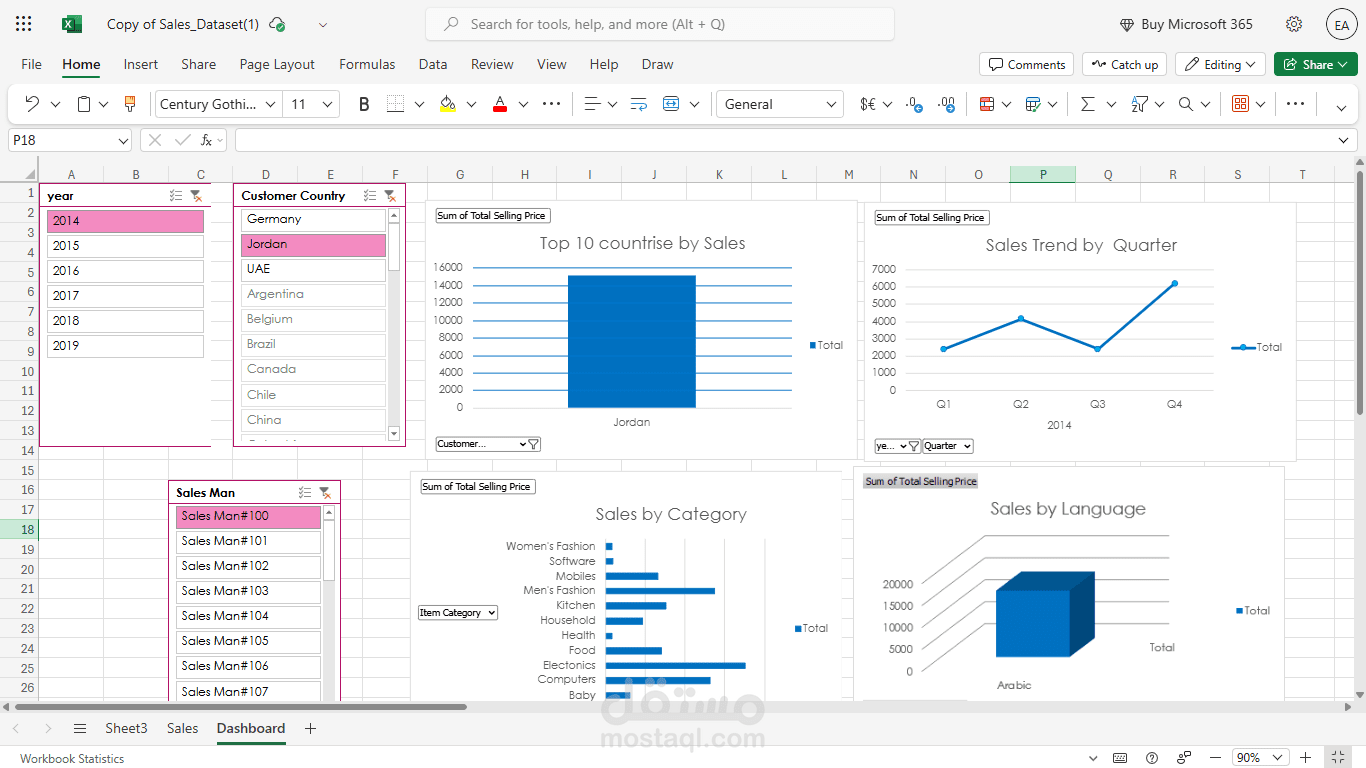Click Decrease Decimal icon

click(x=914, y=104)
